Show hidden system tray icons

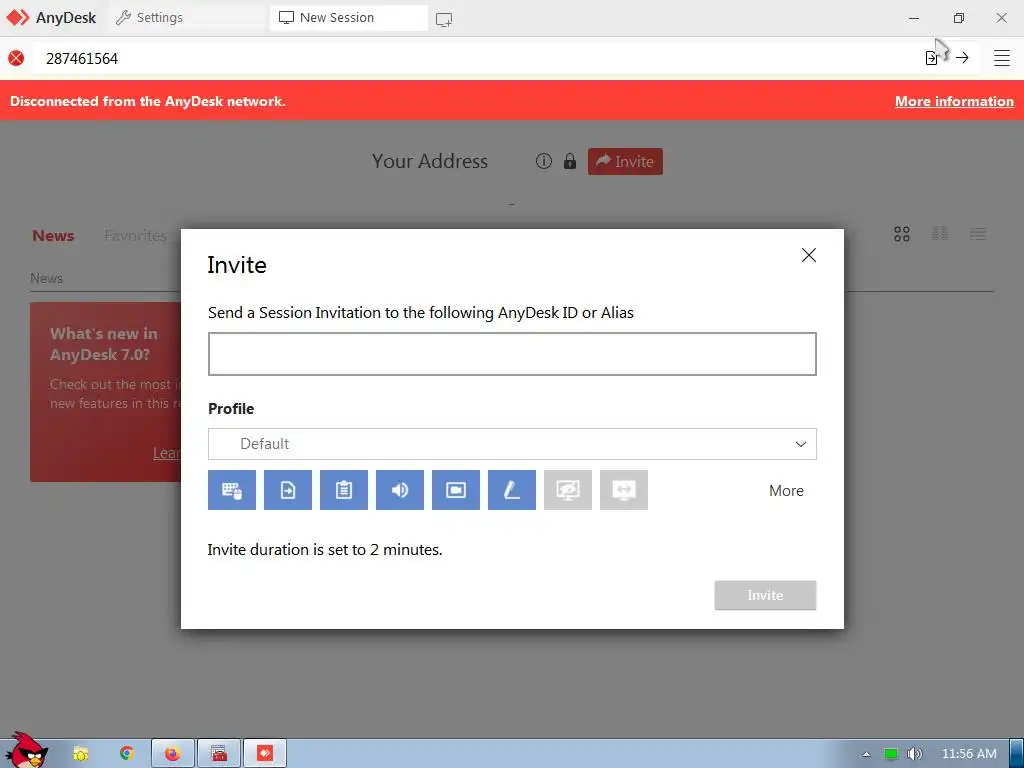pyautogui.click(x=867, y=754)
